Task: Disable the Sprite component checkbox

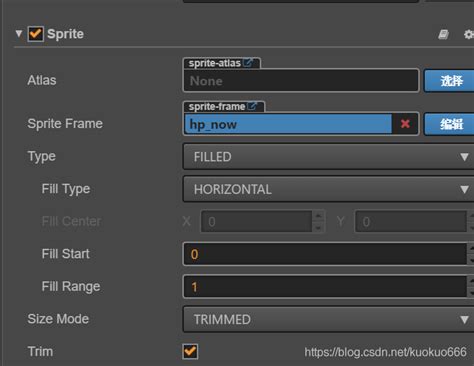Action: point(35,34)
